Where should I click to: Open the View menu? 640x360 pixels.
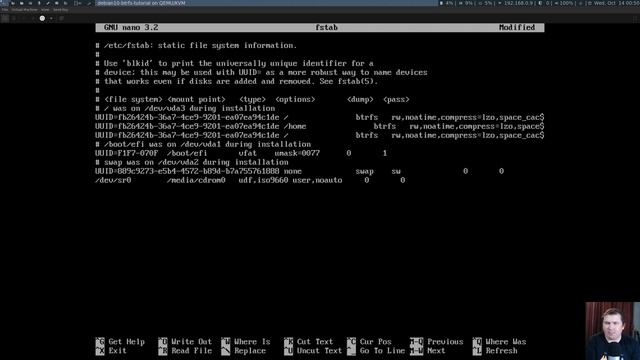45,10
